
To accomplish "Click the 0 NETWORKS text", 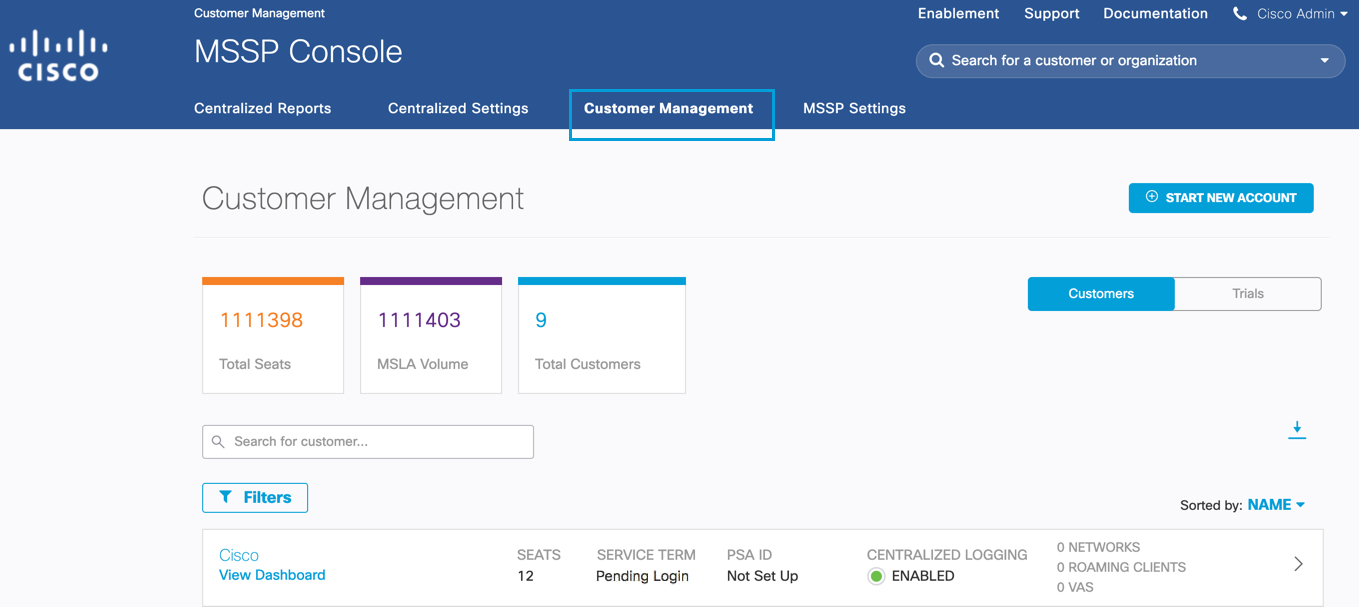I will point(1098,548).
